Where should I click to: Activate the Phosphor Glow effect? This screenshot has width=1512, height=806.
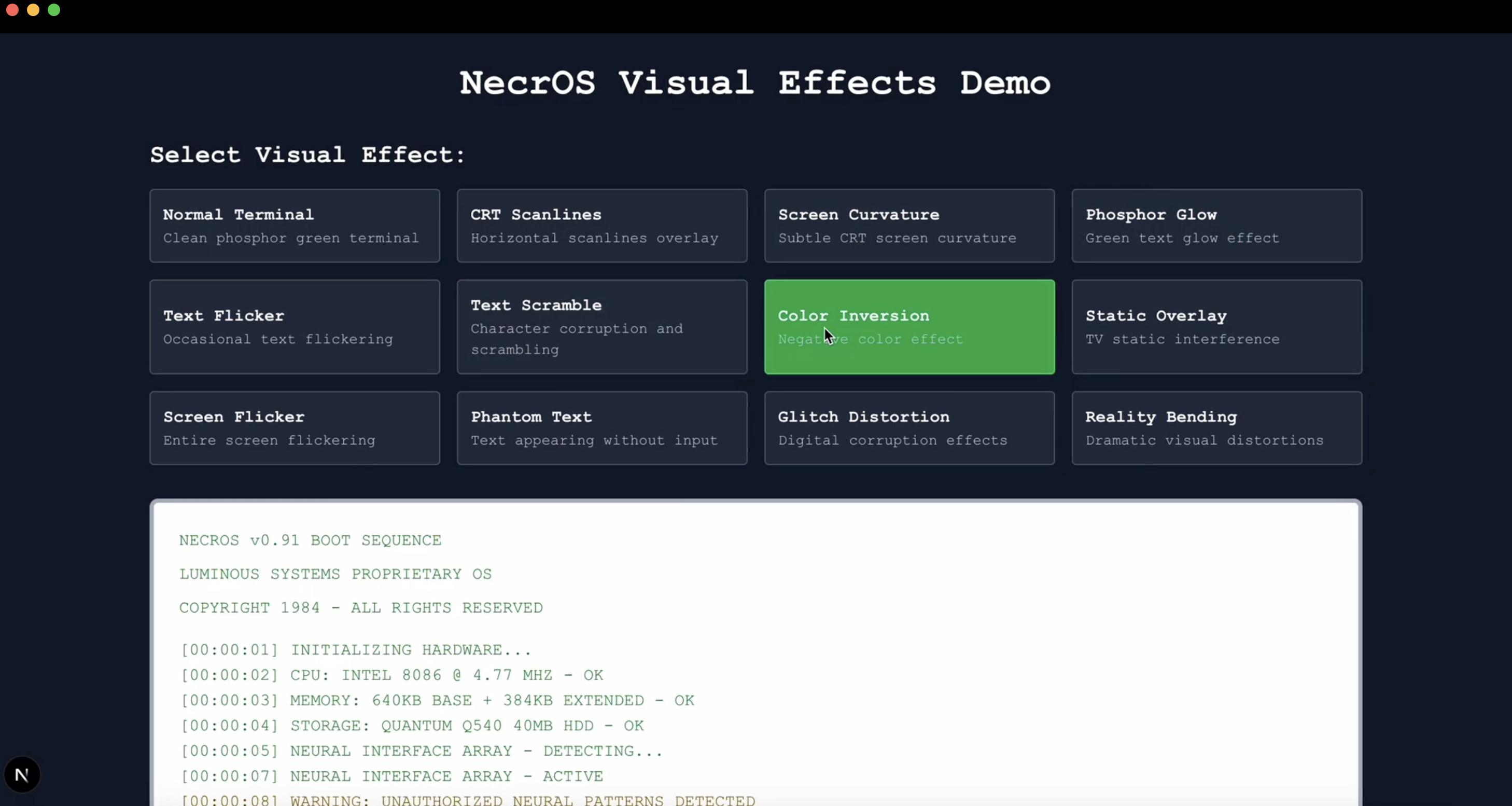point(1216,226)
